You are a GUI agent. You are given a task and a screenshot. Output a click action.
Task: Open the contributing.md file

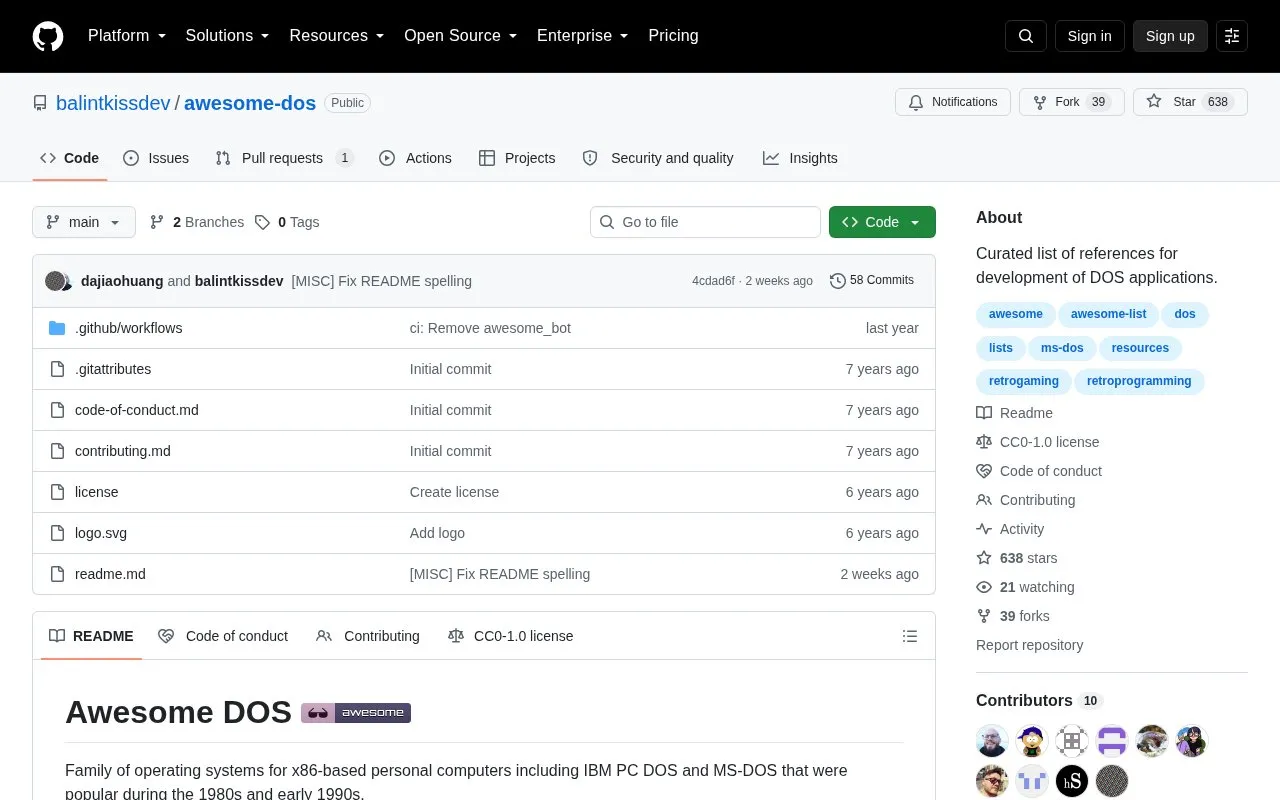pos(123,451)
